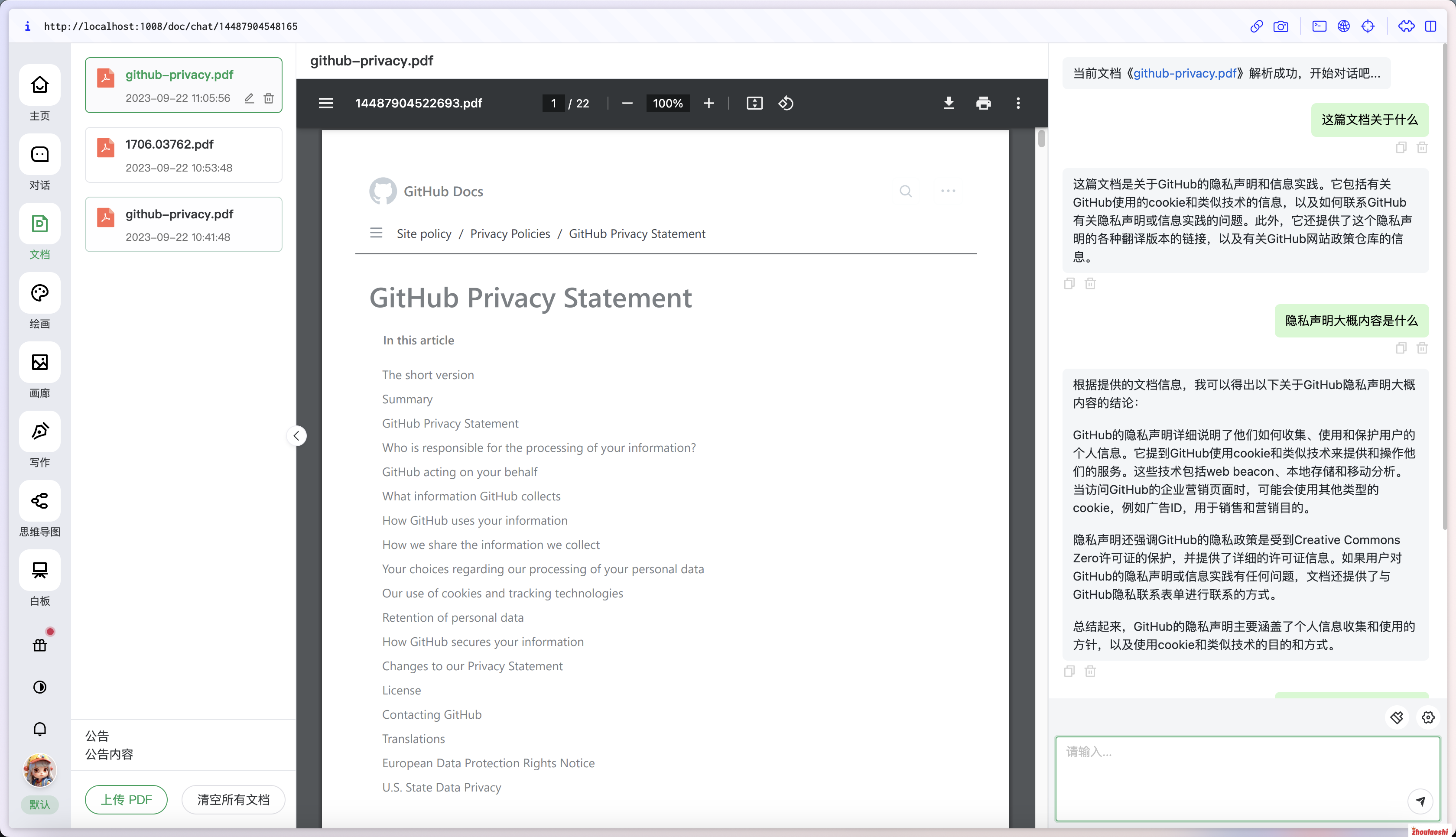This screenshot has width=1456, height=837.
Task: Open the Home (主页) sidebar icon
Action: coord(40,85)
